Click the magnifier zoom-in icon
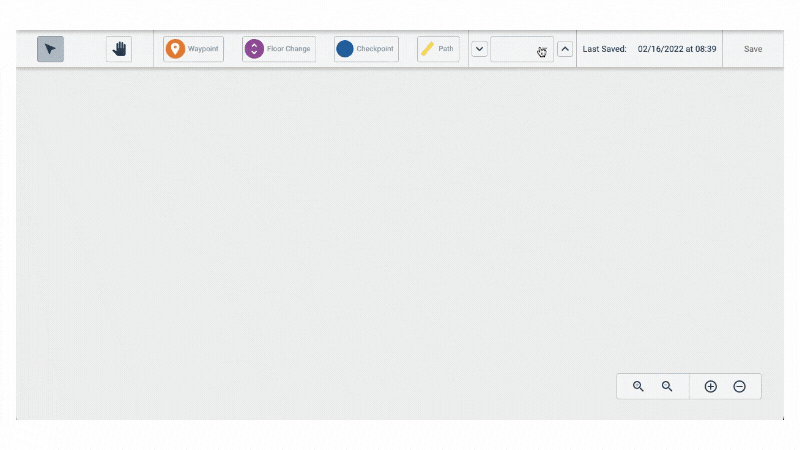Screen dimensions: 800x450 (638, 386)
